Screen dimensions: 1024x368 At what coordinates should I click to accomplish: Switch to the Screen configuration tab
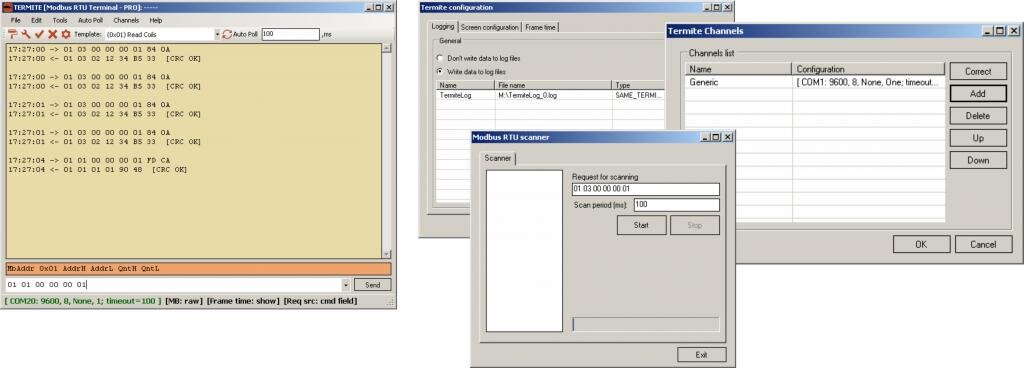click(x=490, y=27)
